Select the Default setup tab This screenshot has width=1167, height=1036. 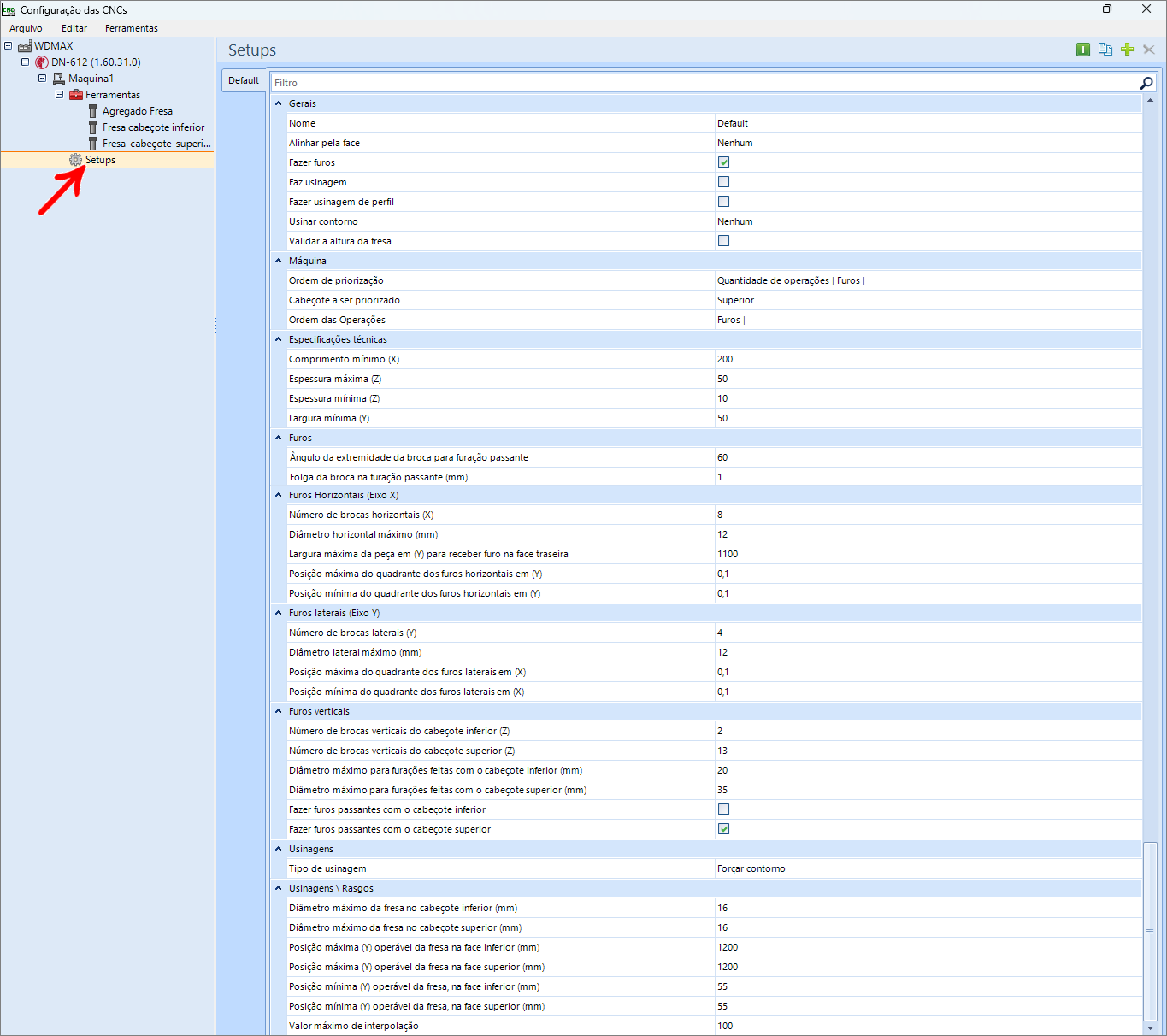pos(244,80)
